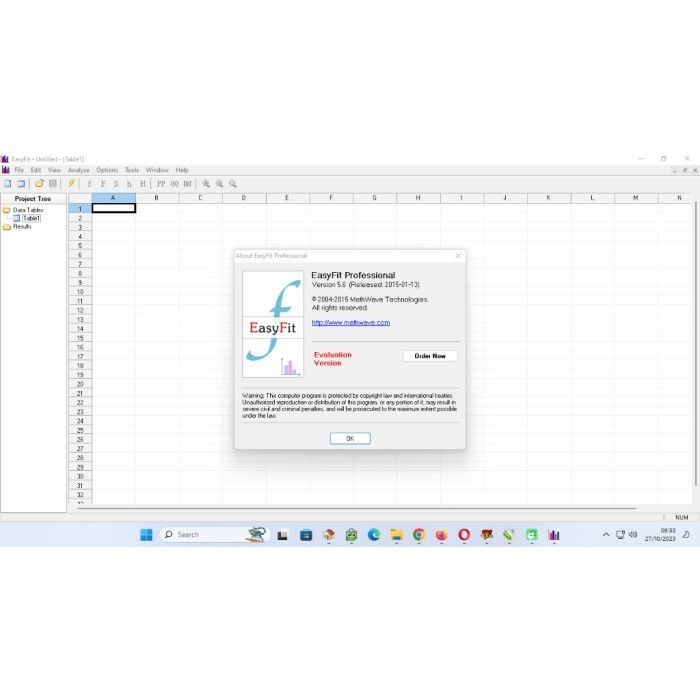Click the PP plot toolbar icon
Image resolution: width=700 pixels, height=700 pixels.
tap(161, 184)
